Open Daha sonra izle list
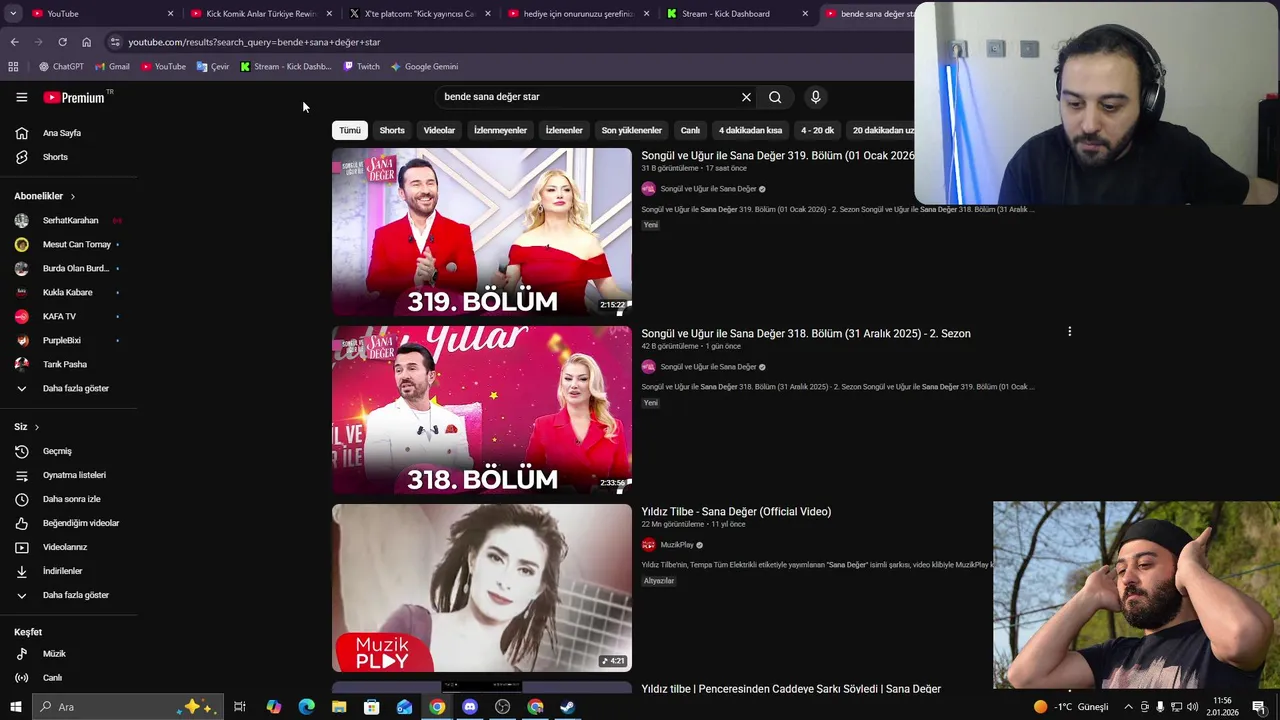1280x720 pixels. click(x=71, y=499)
